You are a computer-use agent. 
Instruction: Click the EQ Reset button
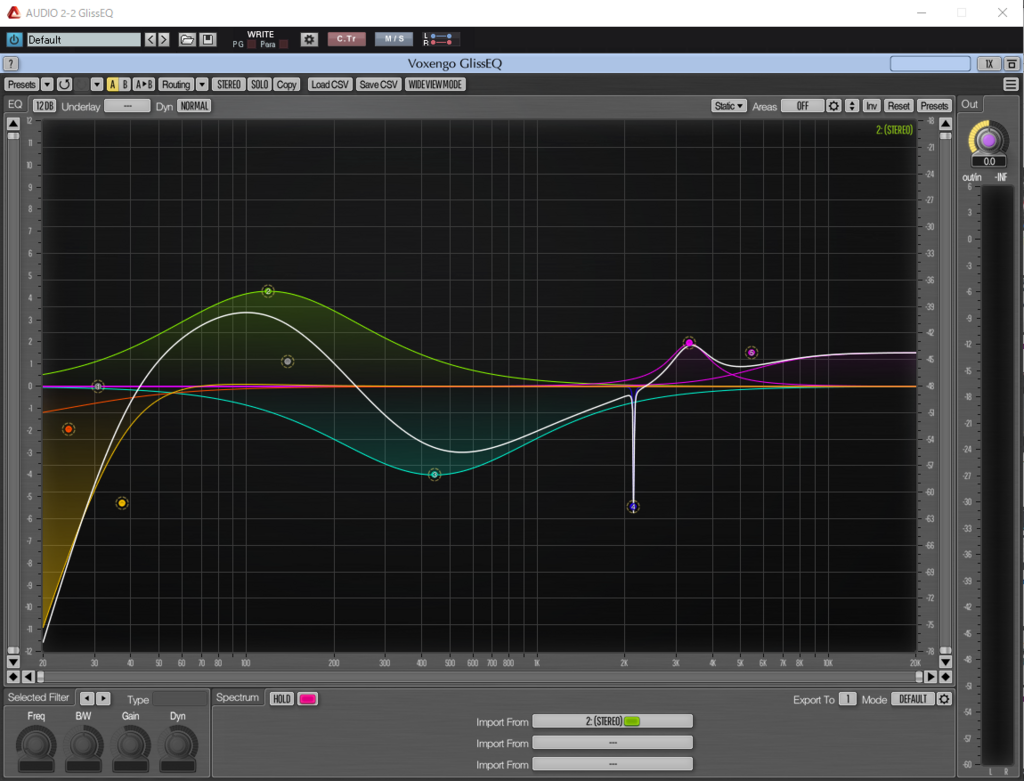[899, 106]
